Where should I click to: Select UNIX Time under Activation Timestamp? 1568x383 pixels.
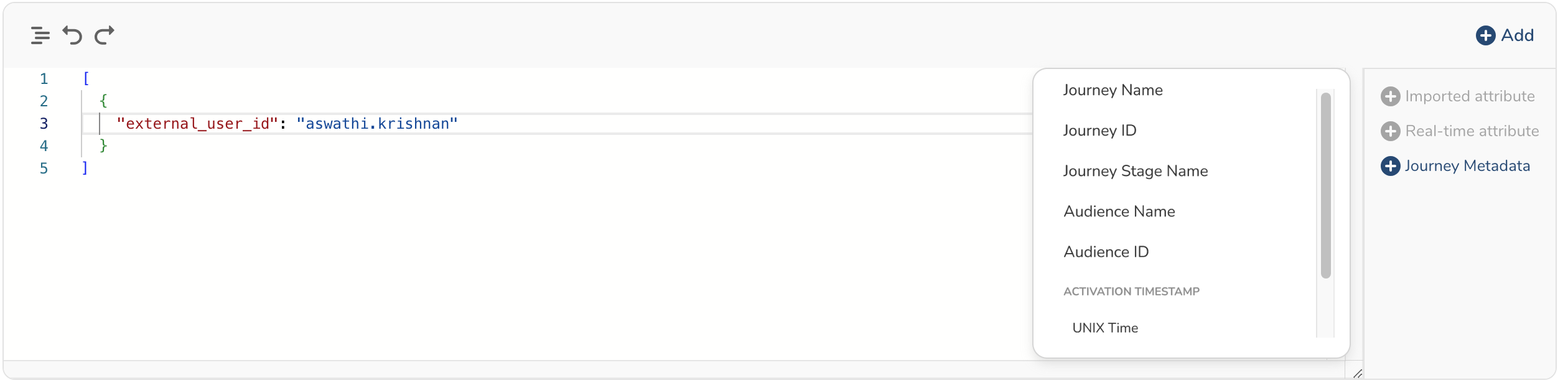[x=1105, y=328]
